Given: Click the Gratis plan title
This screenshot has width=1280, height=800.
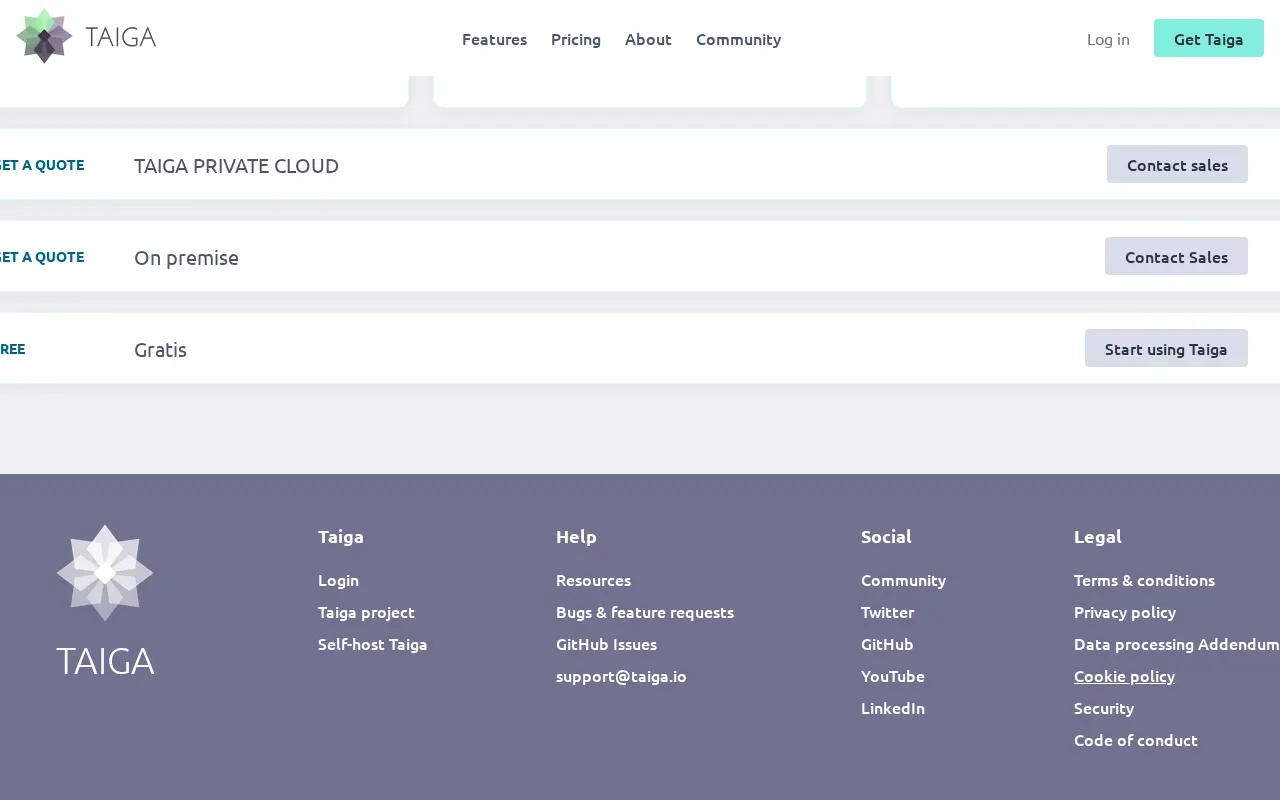Looking at the screenshot, I should (x=160, y=349).
